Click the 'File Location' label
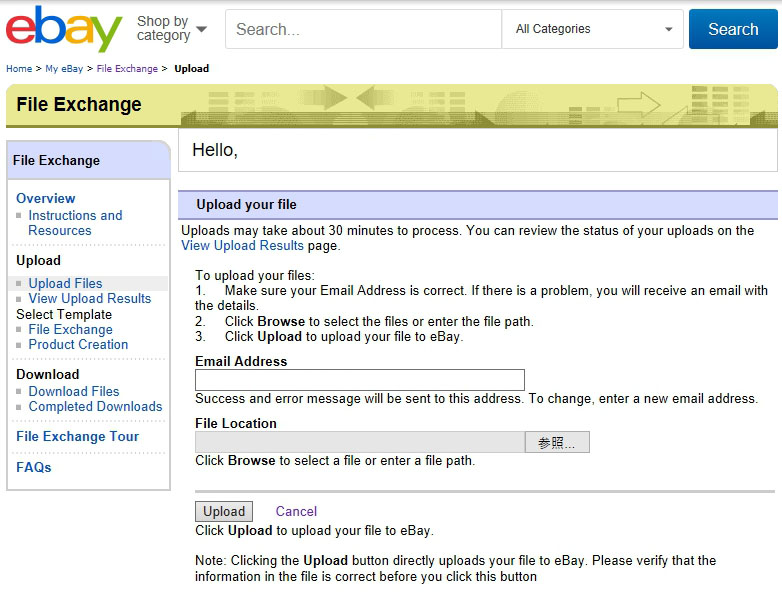Screen dimensions: 782x593 pyautogui.click(x=235, y=423)
